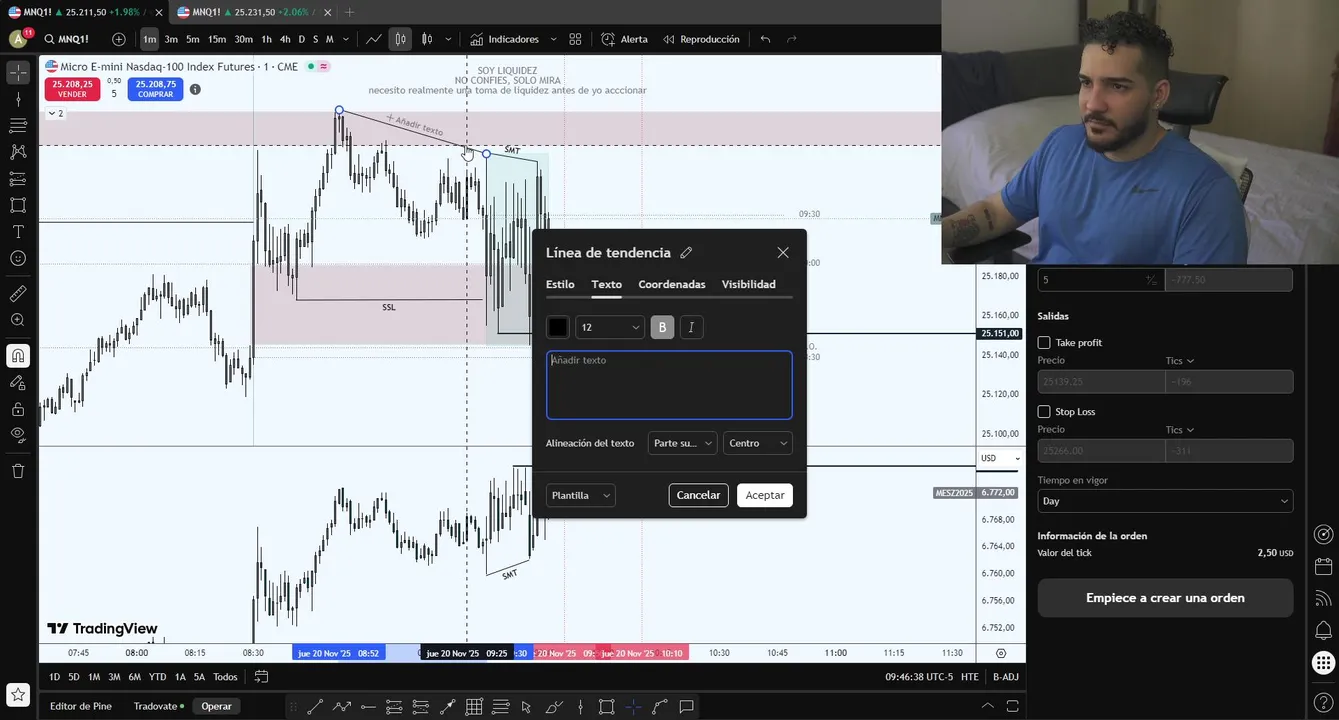Switch to the Visibilidad tab

pos(749,284)
